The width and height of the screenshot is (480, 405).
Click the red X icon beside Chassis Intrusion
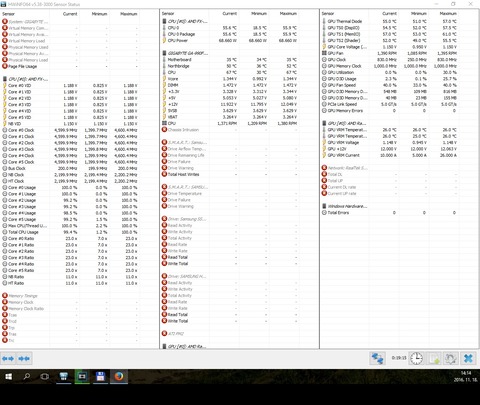(x=164, y=130)
